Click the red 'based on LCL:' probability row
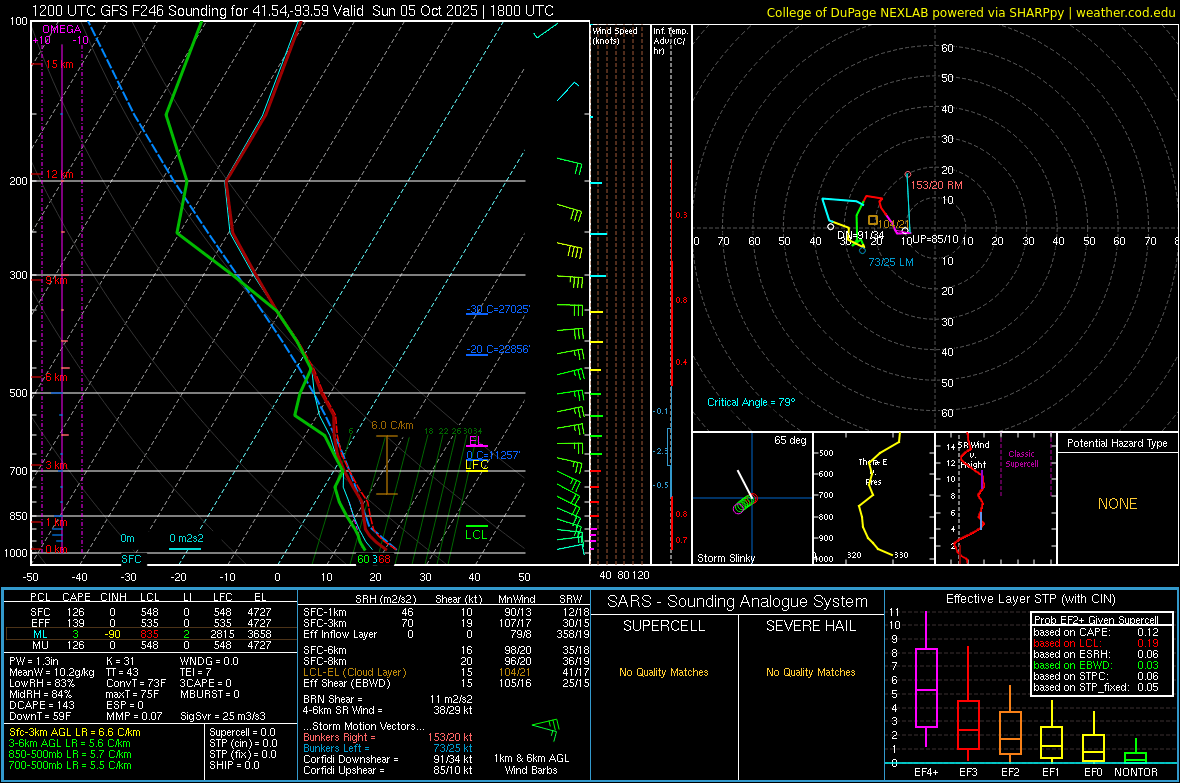The image size is (1180, 783). (x=1096, y=643)
